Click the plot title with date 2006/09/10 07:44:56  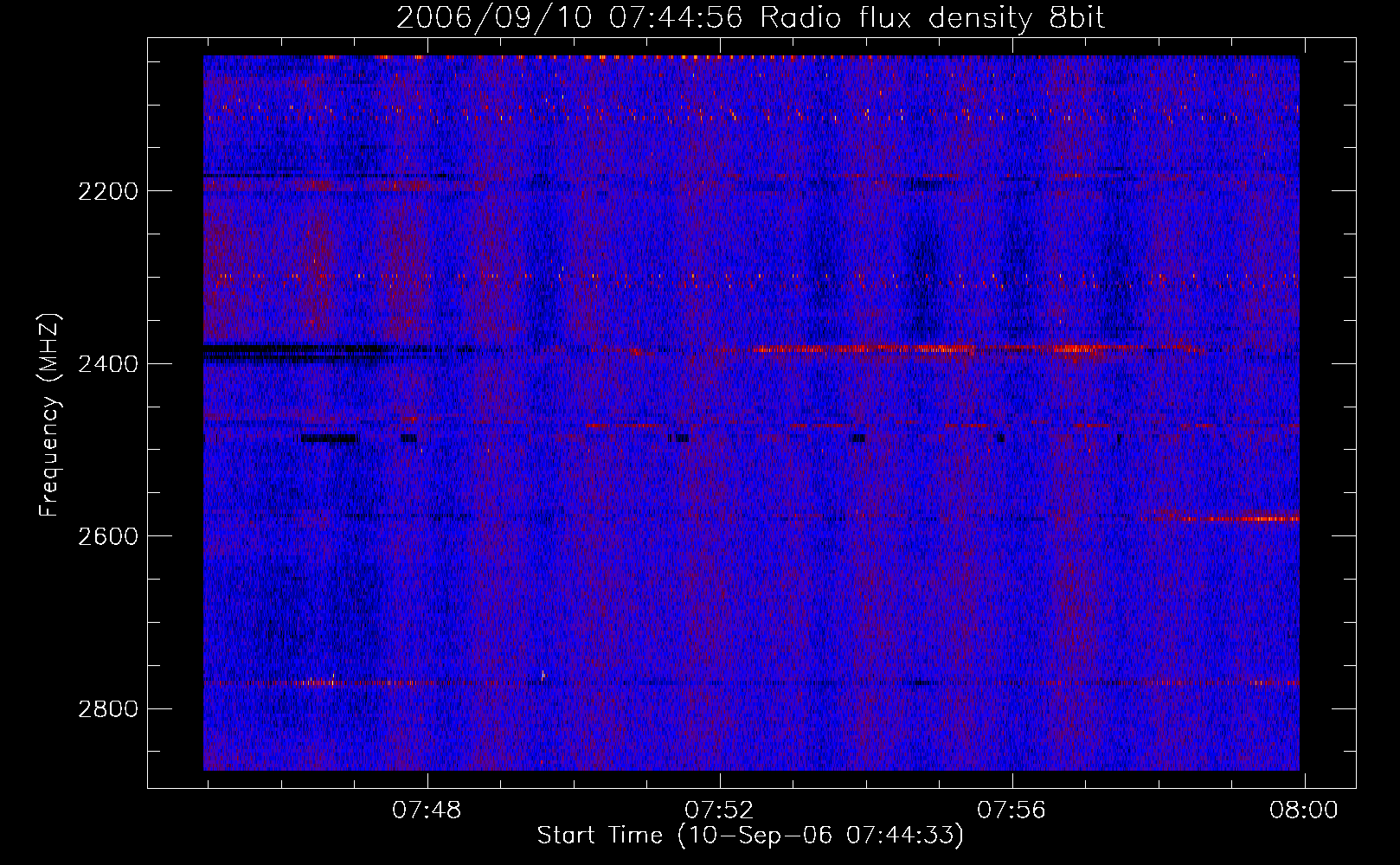(750, 17)
